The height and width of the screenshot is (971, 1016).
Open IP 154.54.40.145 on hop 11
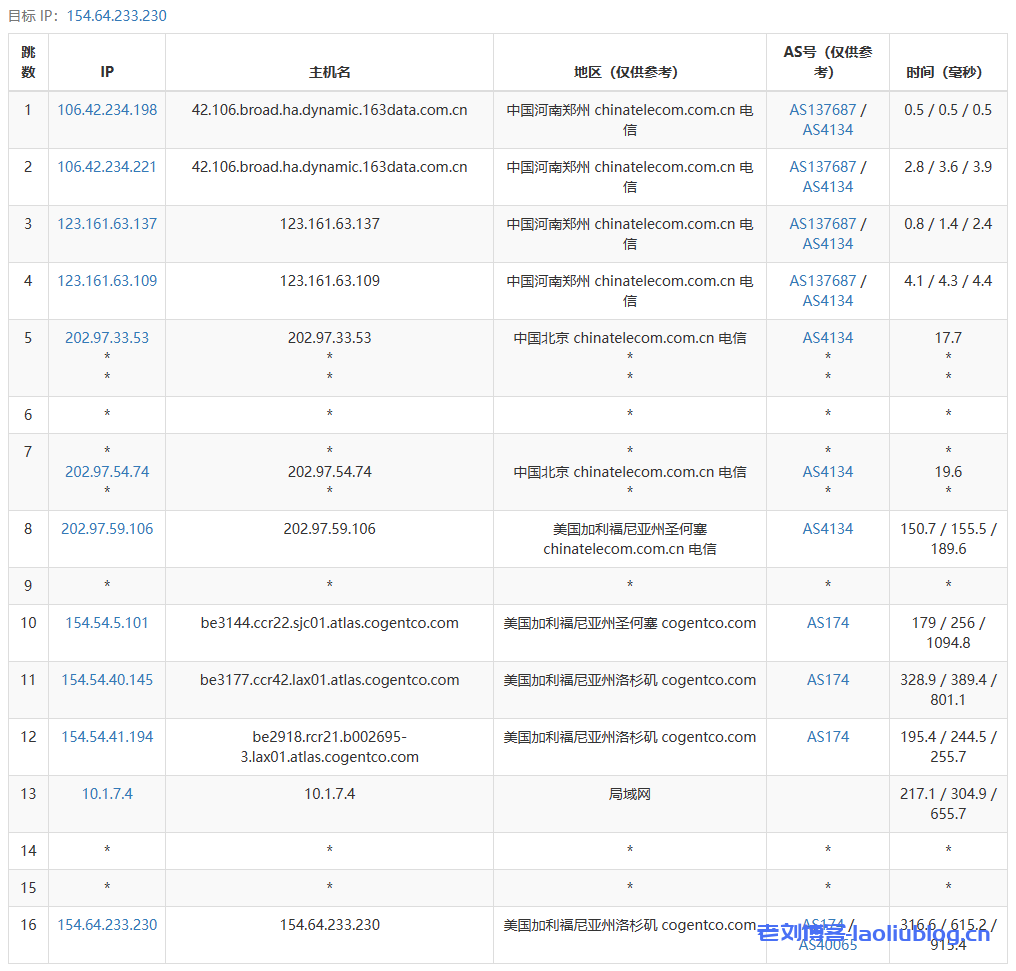106,679
